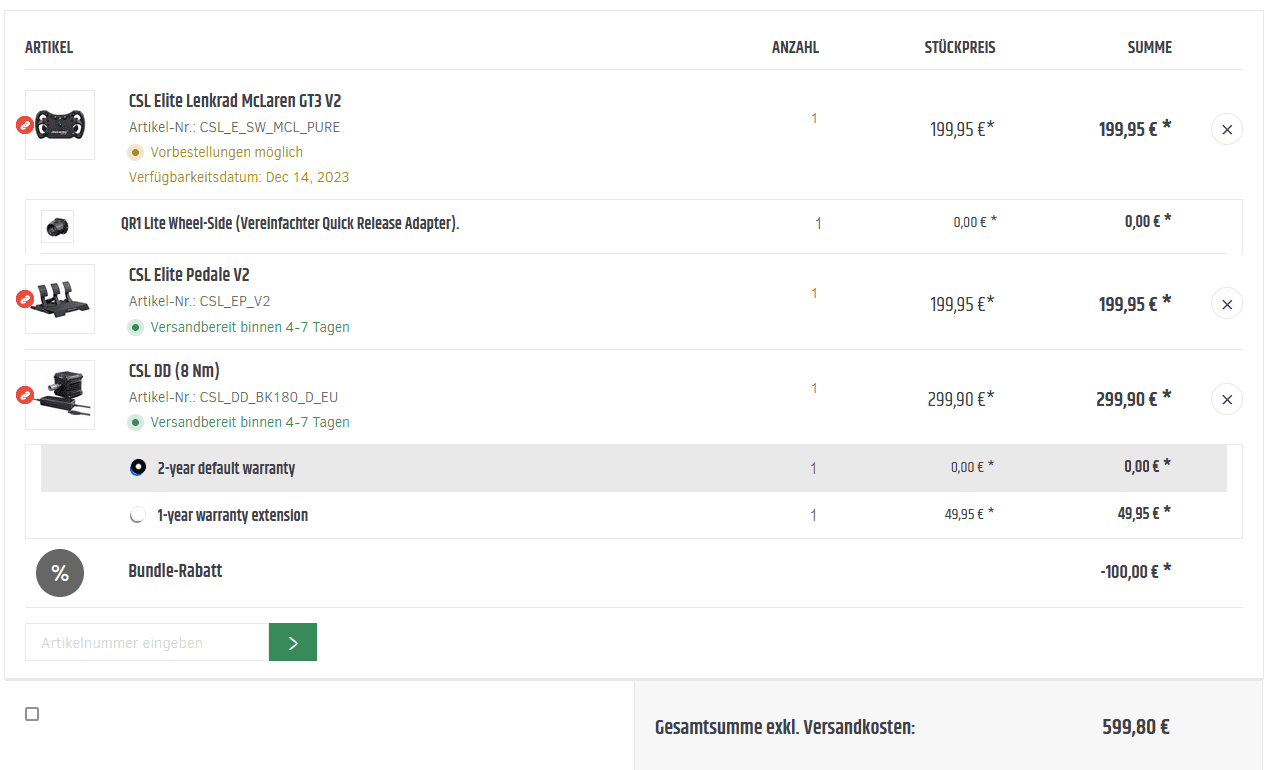The height and width of the screenshot is (770, 1270).
Task: Remove CSL Elite Pedale V2 from cart
Action: 1227,303
